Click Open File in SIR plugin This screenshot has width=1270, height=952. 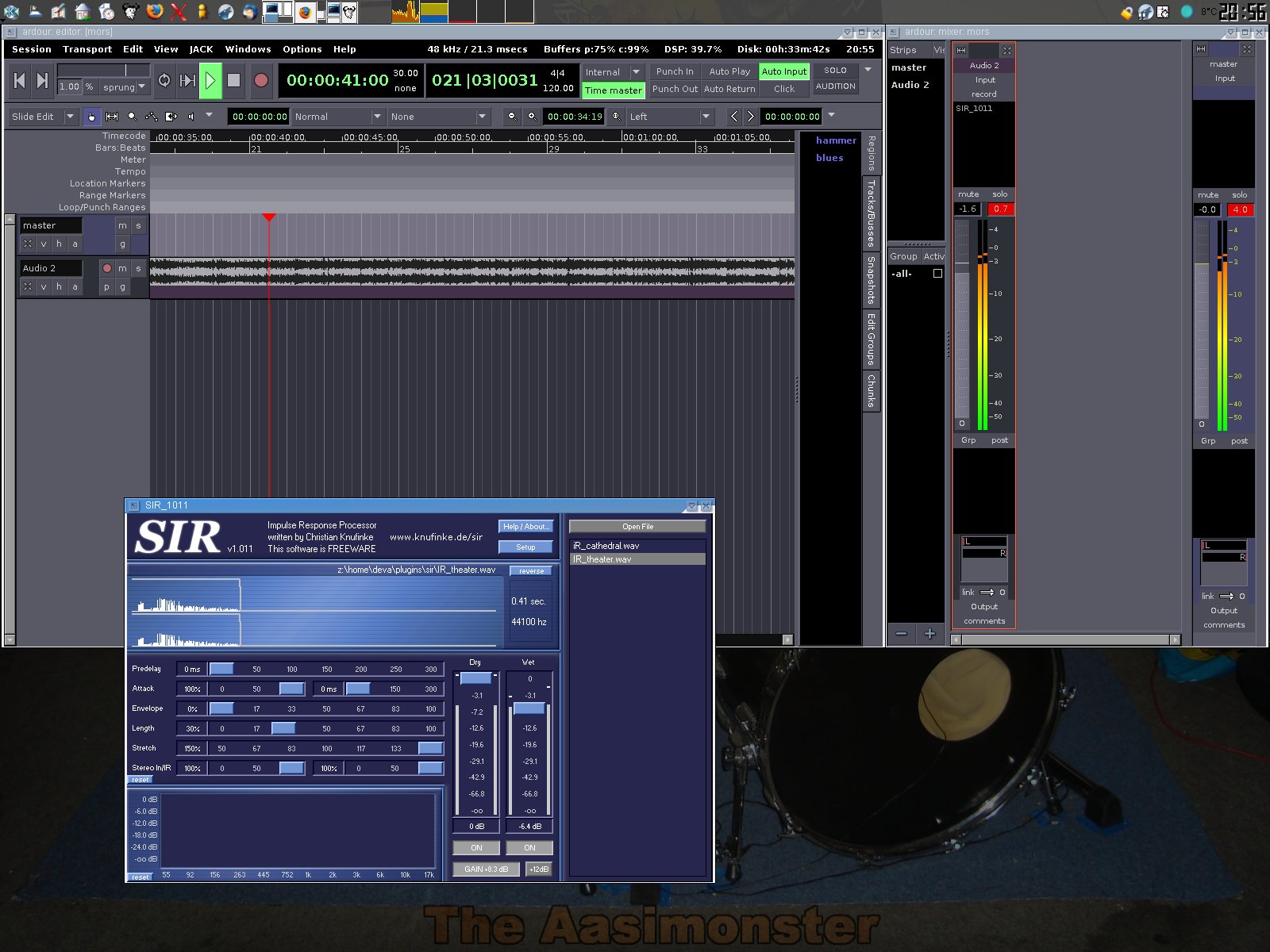click(637, 527)
